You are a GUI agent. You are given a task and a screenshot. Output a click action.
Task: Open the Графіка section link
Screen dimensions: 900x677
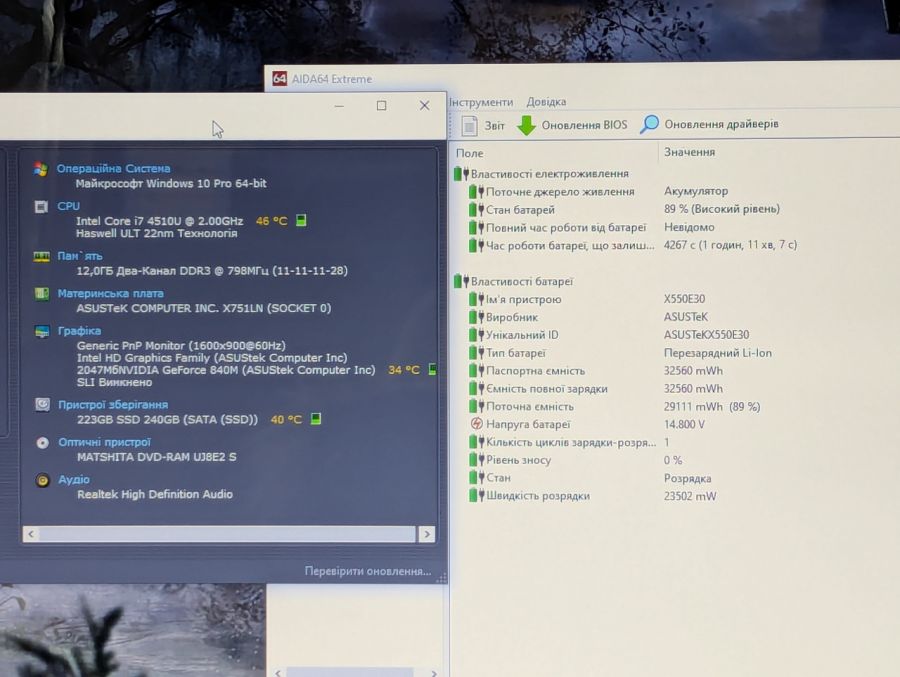click(79, 331)
